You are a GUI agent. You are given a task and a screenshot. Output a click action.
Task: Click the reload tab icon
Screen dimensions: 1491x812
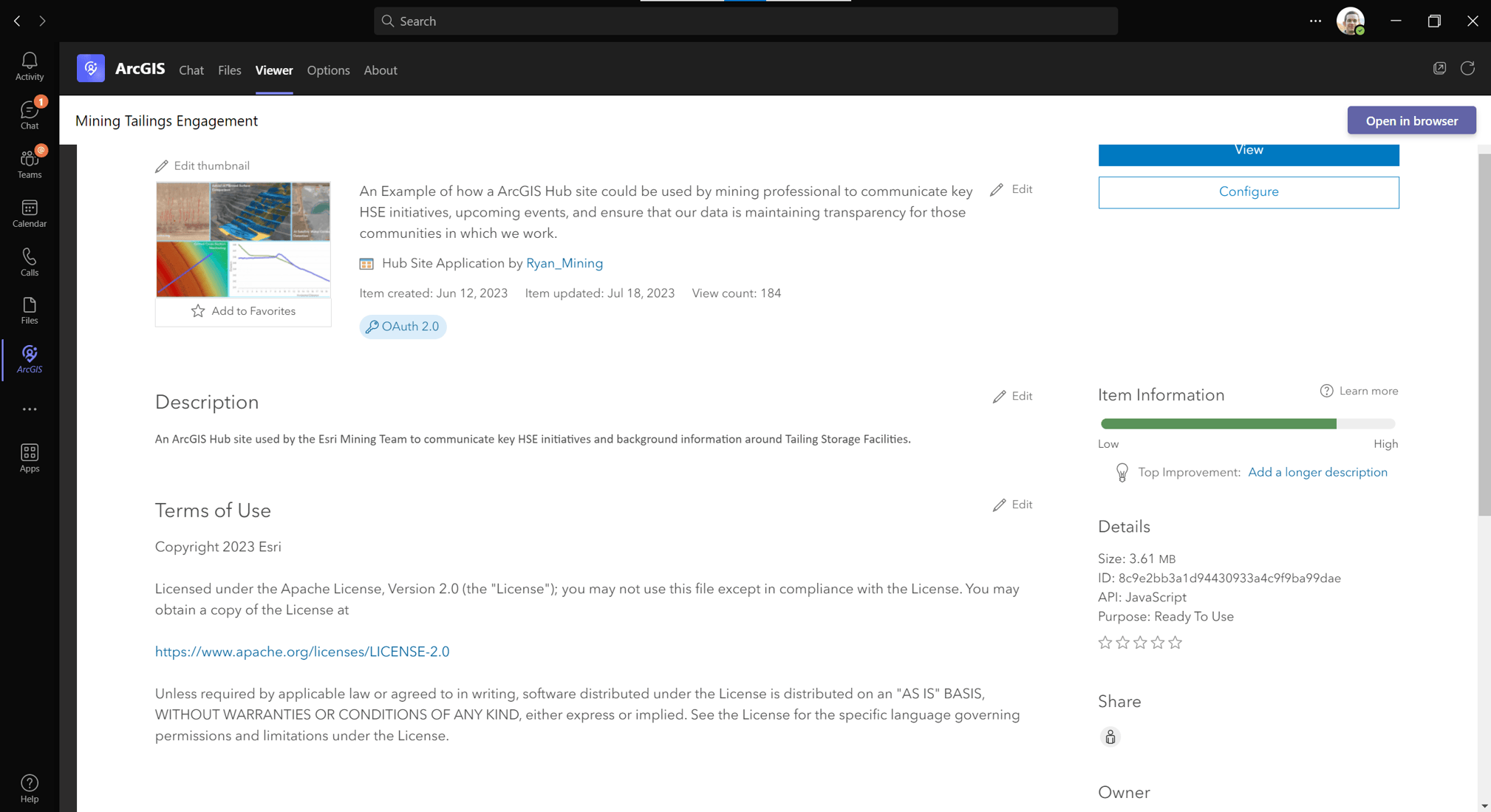click(1467, 69)
